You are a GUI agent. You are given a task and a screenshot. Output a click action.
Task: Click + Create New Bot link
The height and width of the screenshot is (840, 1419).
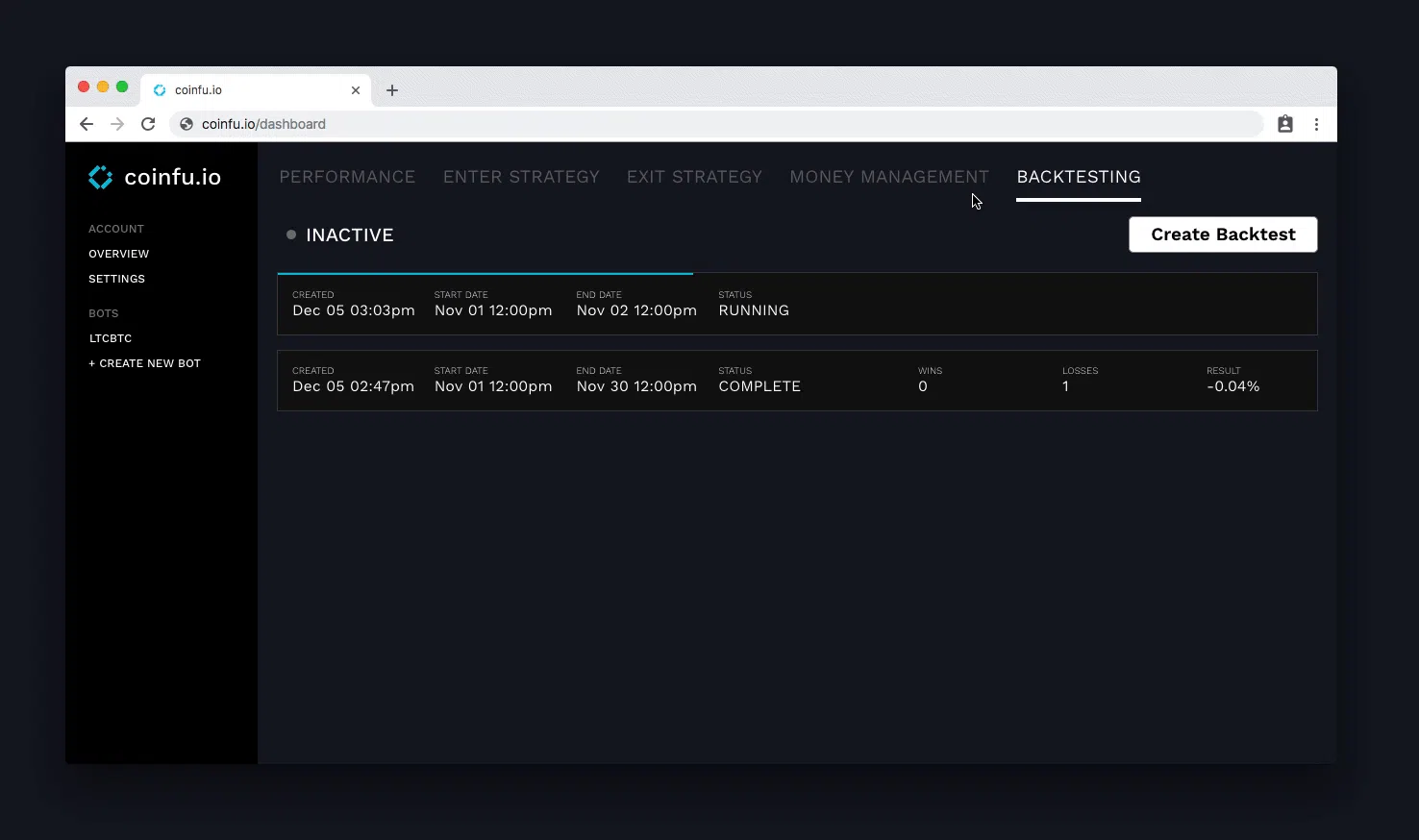click(x=144, y=363)
